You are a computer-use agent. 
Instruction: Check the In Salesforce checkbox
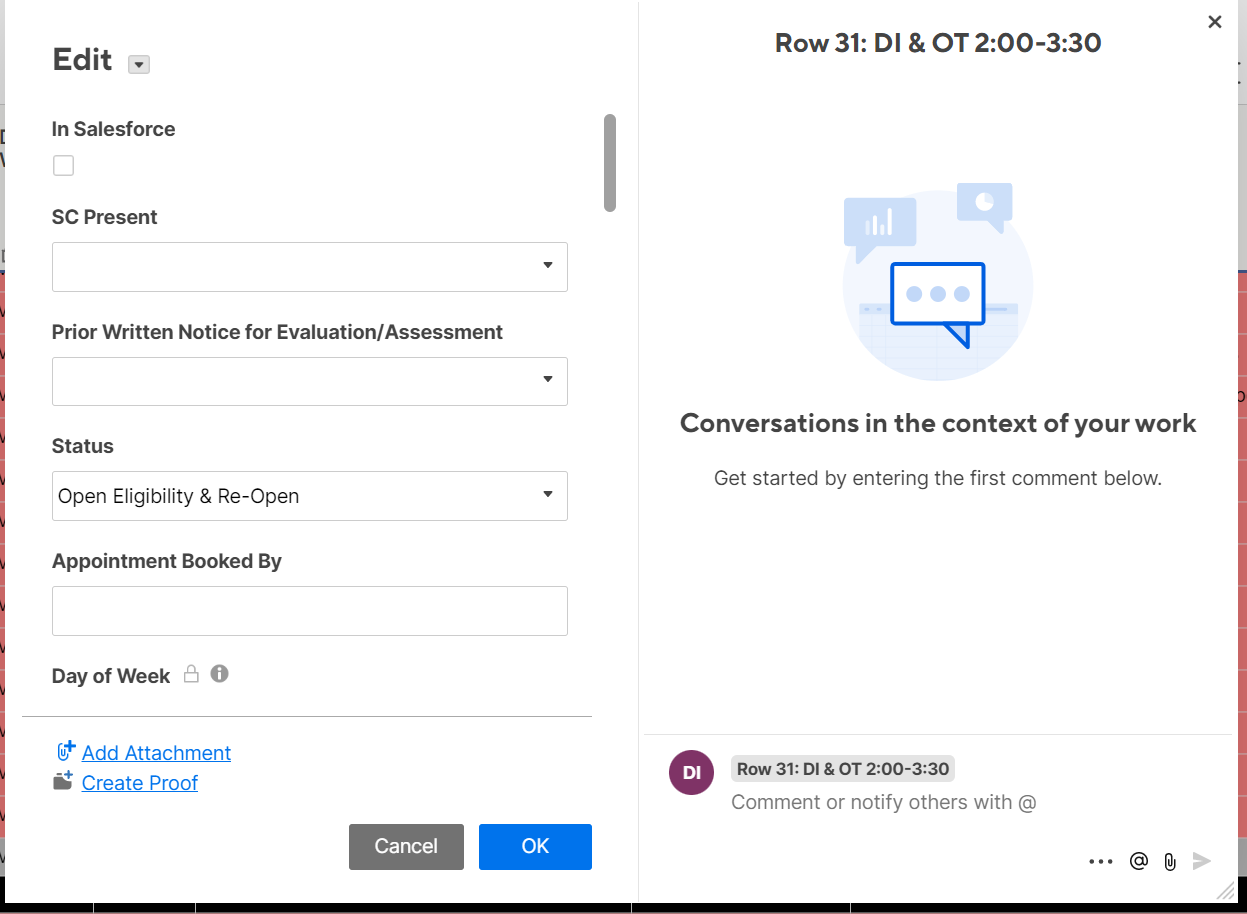[63, 165]
